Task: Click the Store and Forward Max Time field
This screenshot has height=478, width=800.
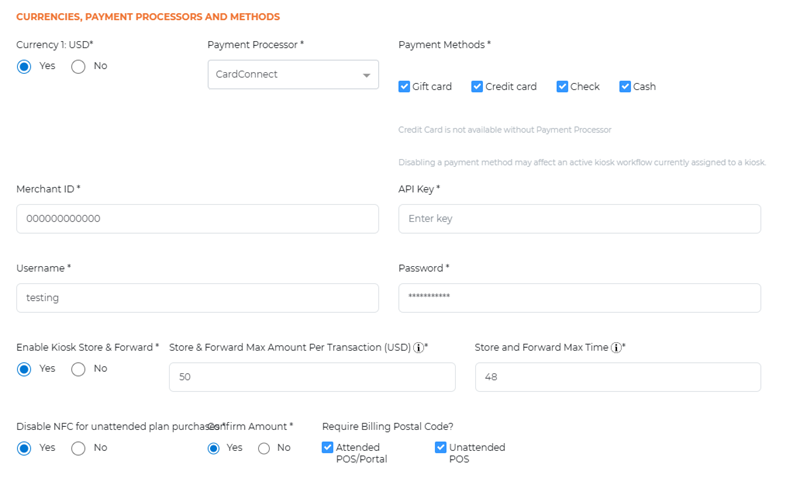Action: (x=617, y=377)
